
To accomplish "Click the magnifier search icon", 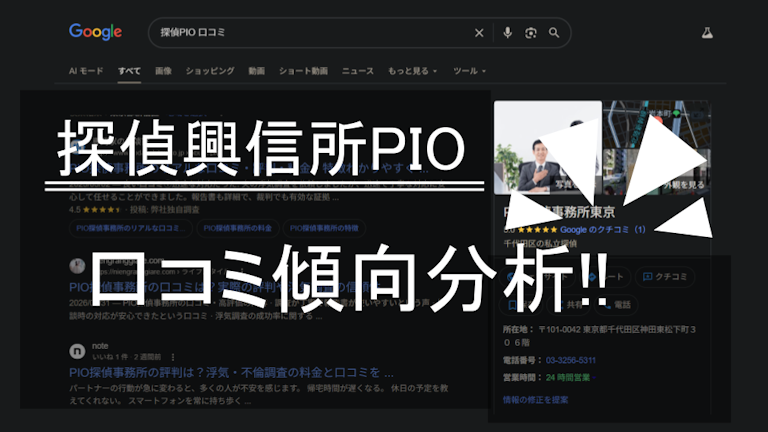I will pos(554,33).
